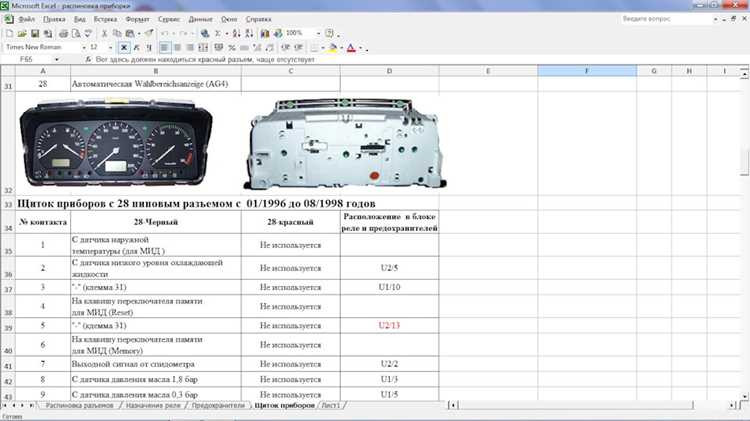Click cell with red U2/13 text

point(389,326)
